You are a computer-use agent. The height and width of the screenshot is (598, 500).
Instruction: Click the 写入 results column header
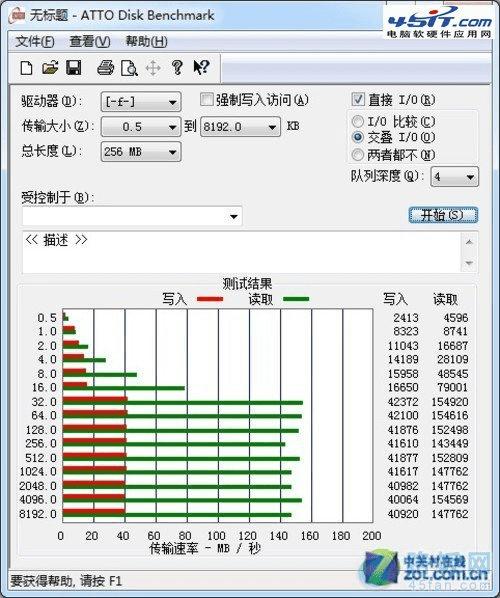tap(395, 299)
